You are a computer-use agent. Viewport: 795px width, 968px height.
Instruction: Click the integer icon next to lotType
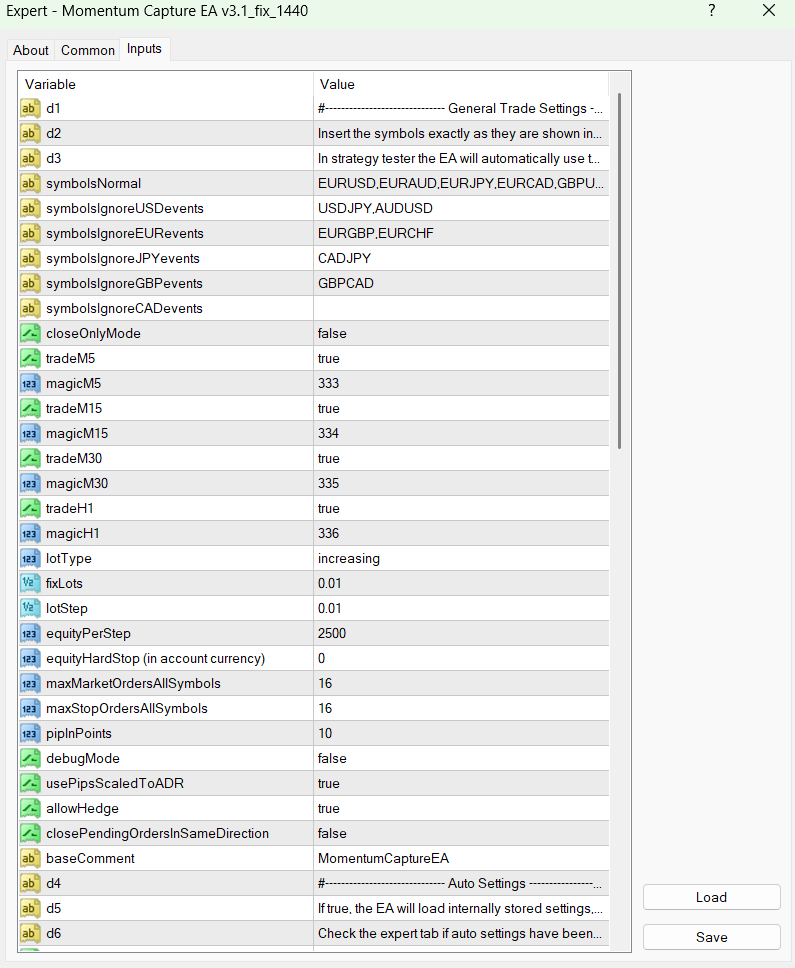(31, 558)
